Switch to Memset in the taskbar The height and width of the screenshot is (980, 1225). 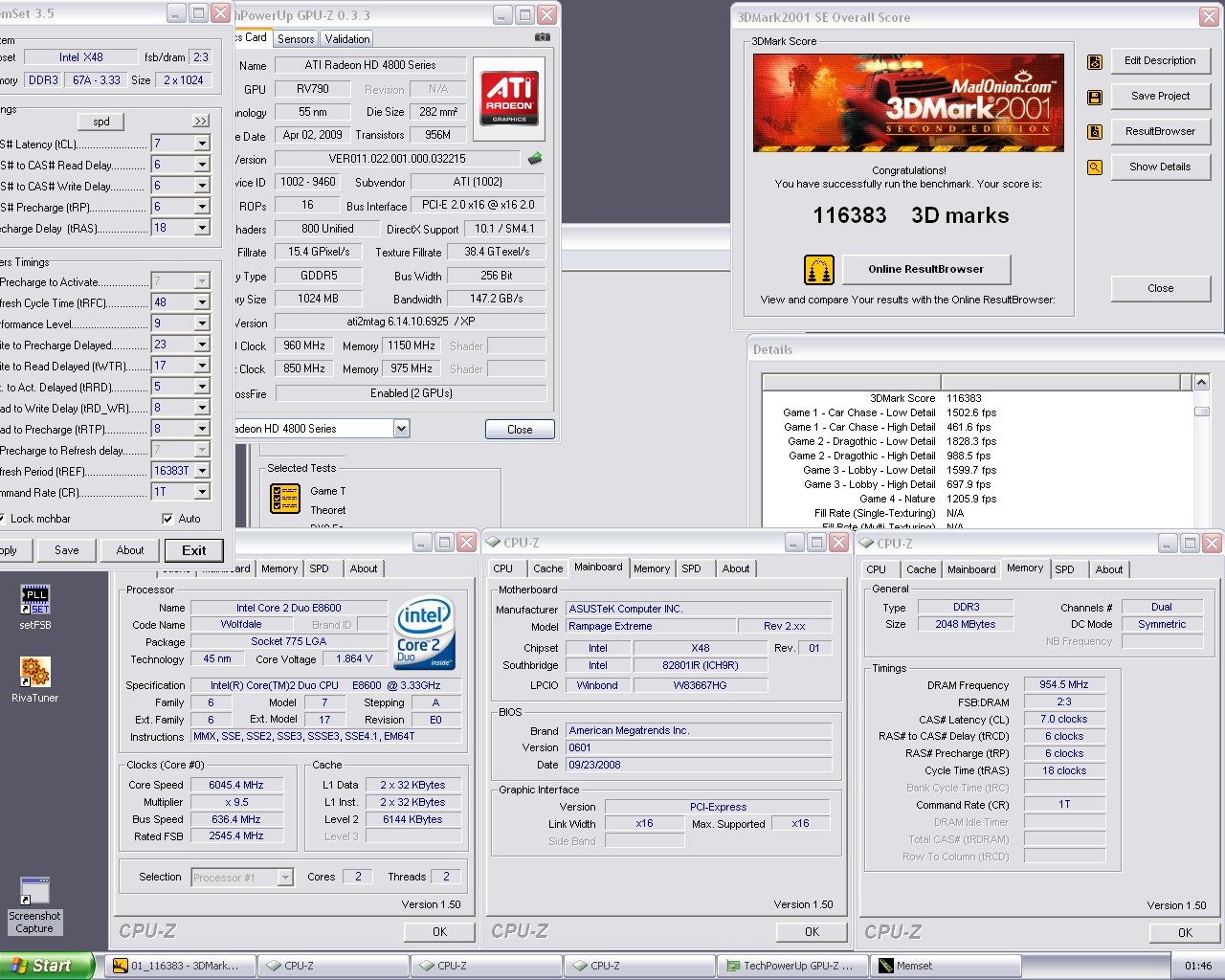pyautogui.click(x=946, y=966)
